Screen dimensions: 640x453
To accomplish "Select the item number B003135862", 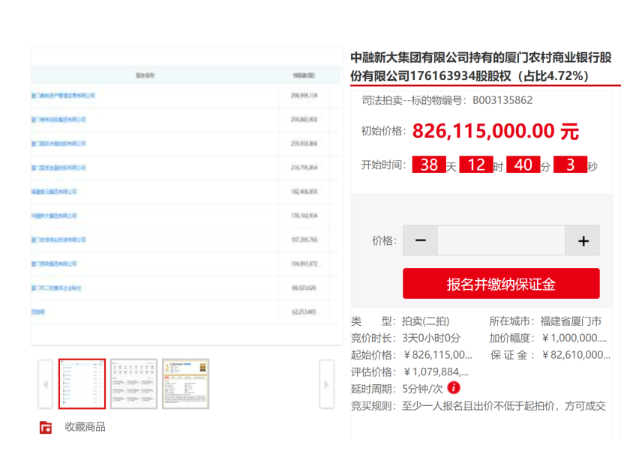I will point(502,100).
